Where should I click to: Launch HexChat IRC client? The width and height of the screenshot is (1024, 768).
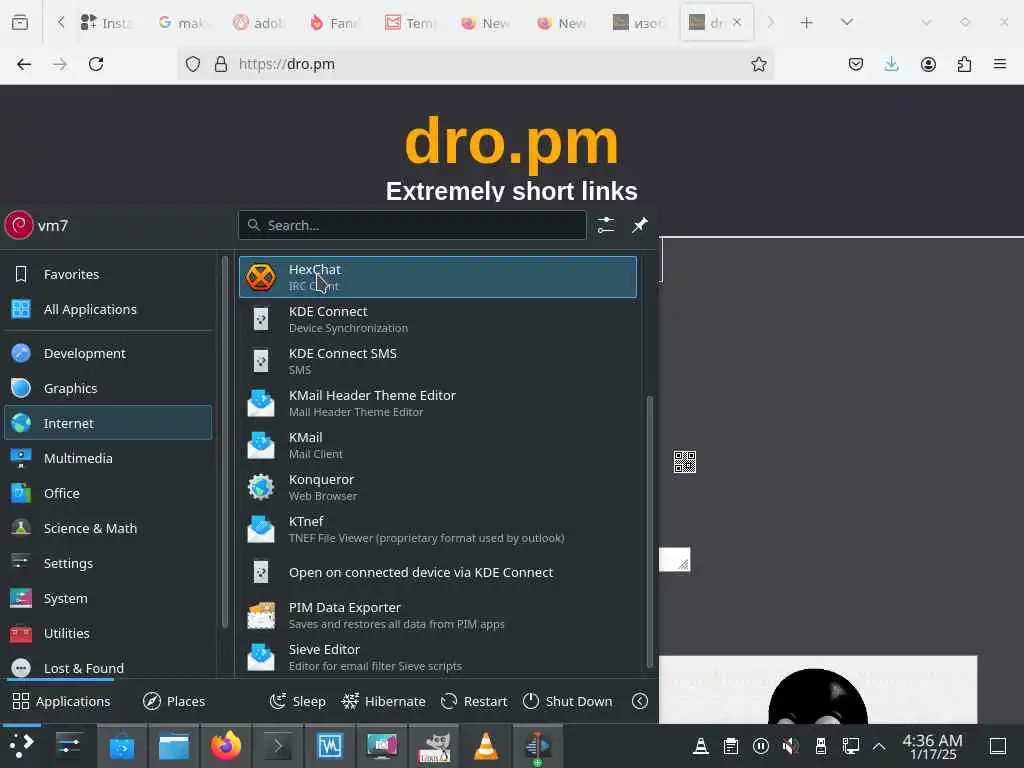coord(438,277)
